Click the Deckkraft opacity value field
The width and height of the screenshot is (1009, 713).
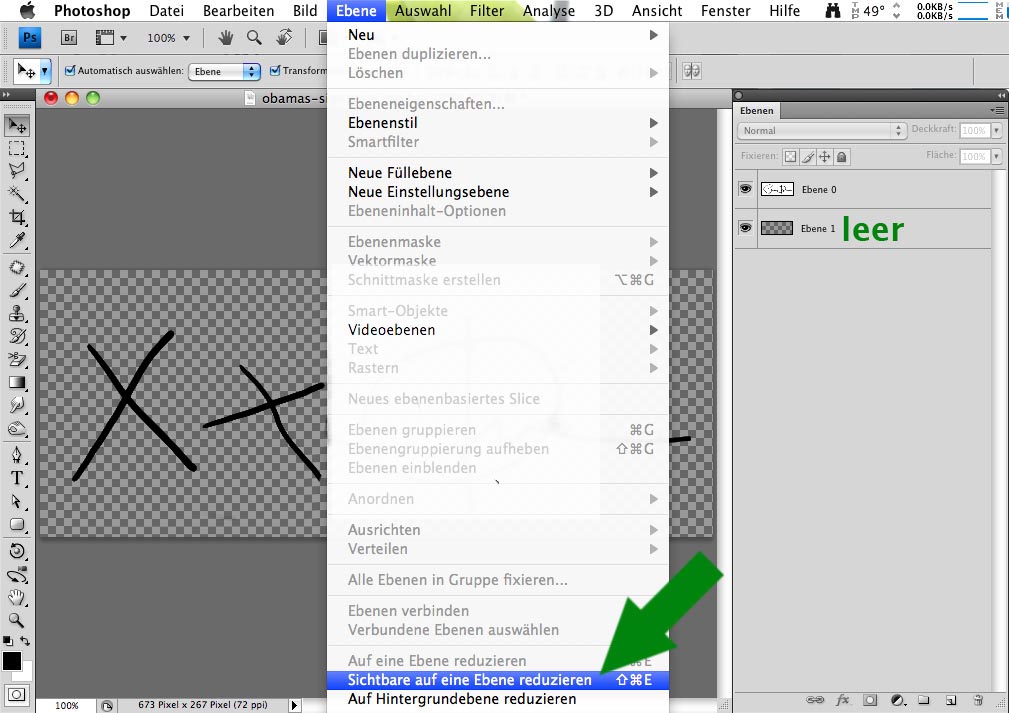pos(974,131)
